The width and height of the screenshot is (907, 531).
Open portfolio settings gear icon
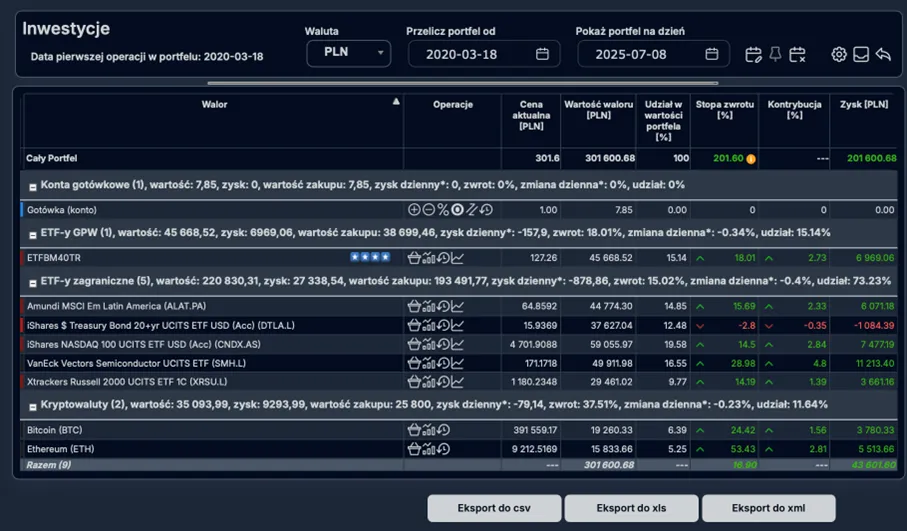(839, 54)
